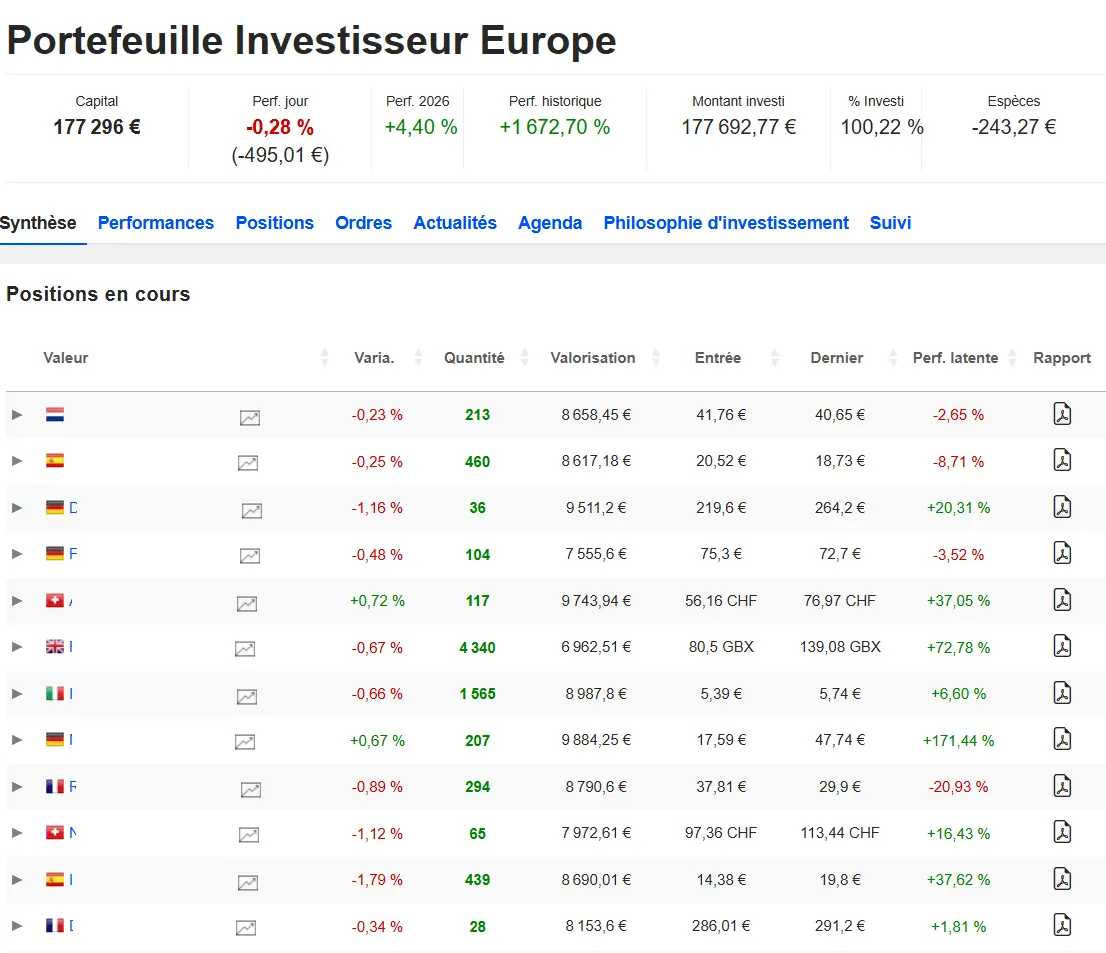Open PDF report for the +37,62 % position

pos(1062,879)
